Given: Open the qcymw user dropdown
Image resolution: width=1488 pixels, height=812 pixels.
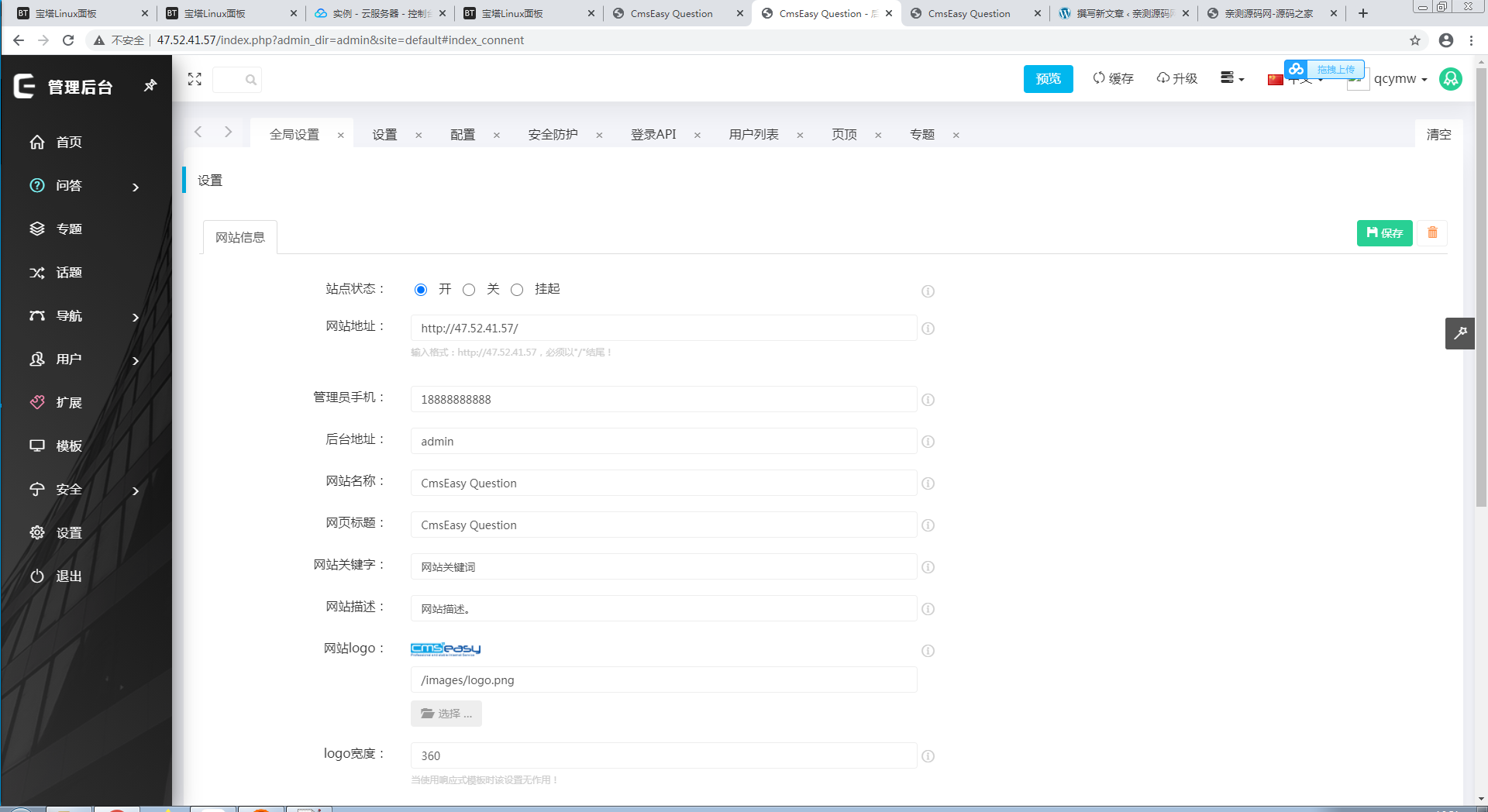Looking at the screenshot, I should click(x=1400, y=78).
